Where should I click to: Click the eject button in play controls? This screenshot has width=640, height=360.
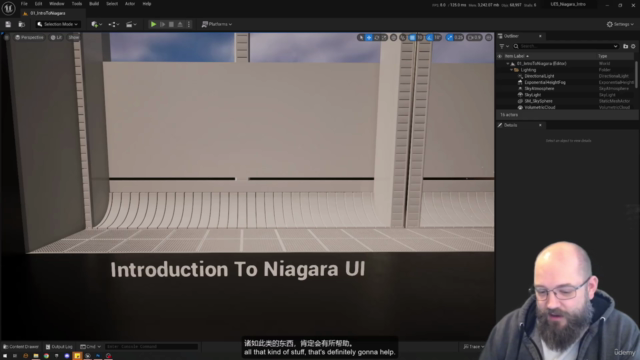point(180,24)
